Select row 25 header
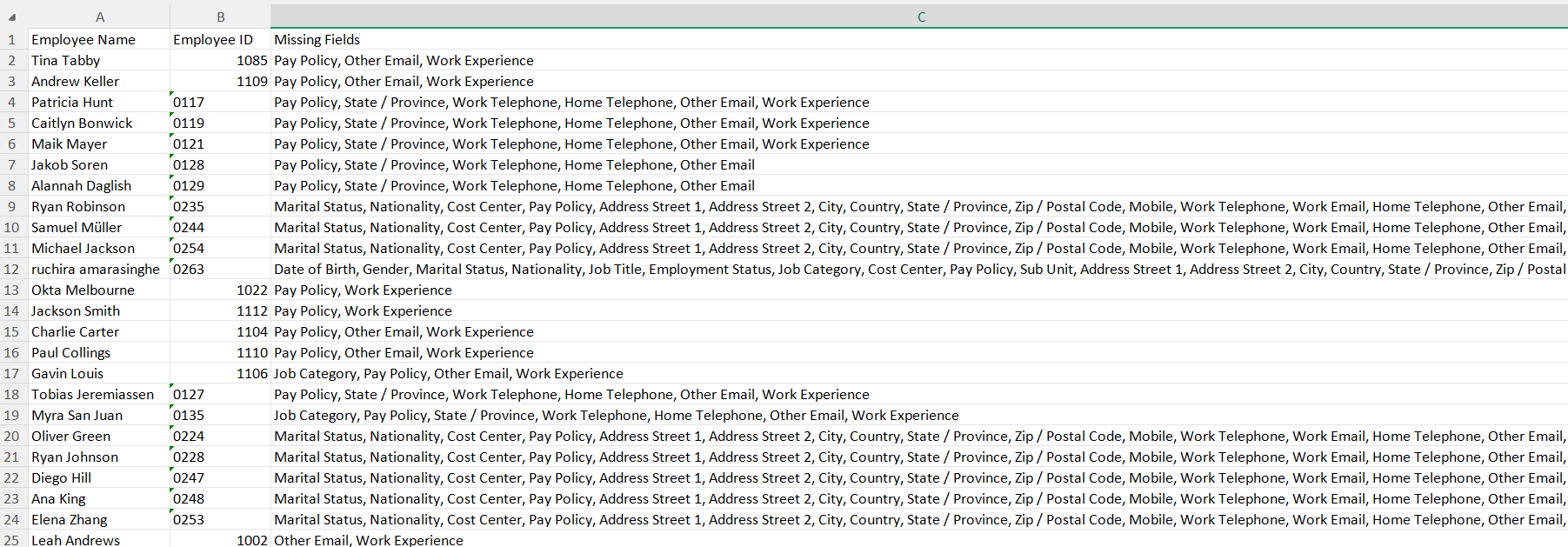This screenshot has height=547, width=1568. [12, 540]
